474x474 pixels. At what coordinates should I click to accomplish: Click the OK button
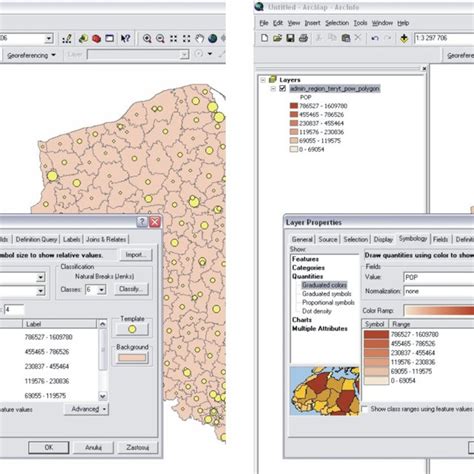pos(49,447)
